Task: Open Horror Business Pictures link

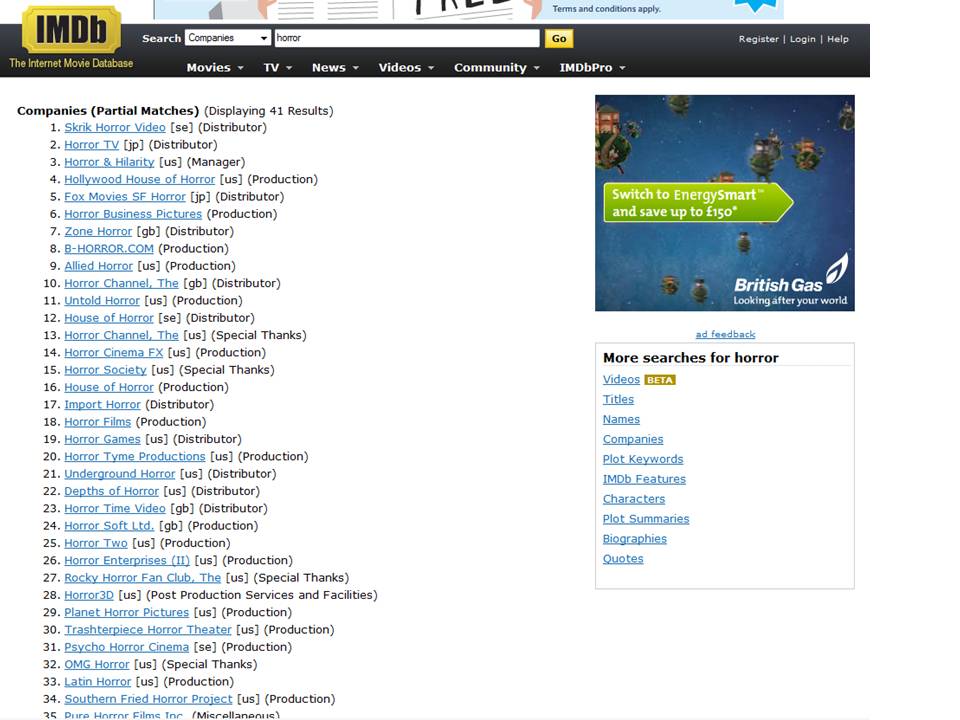Action: coord(133,214)
